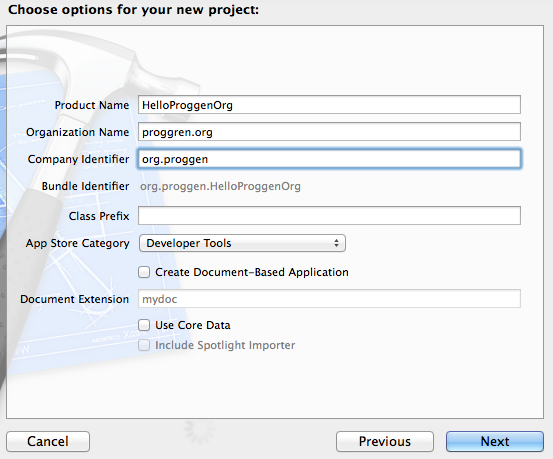553x459 pixels.
Task: Click the Document Extension mydoc field
Action: tap(329, 299)
